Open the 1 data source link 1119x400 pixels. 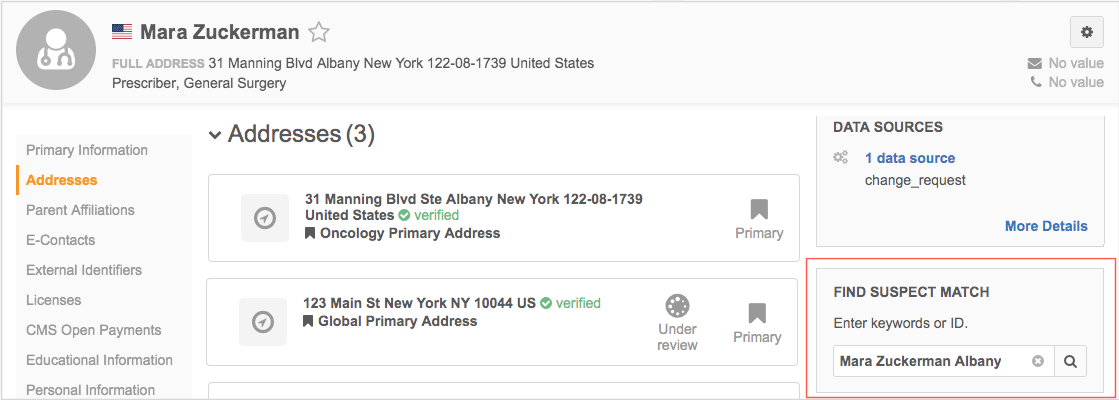pos(909,158)
